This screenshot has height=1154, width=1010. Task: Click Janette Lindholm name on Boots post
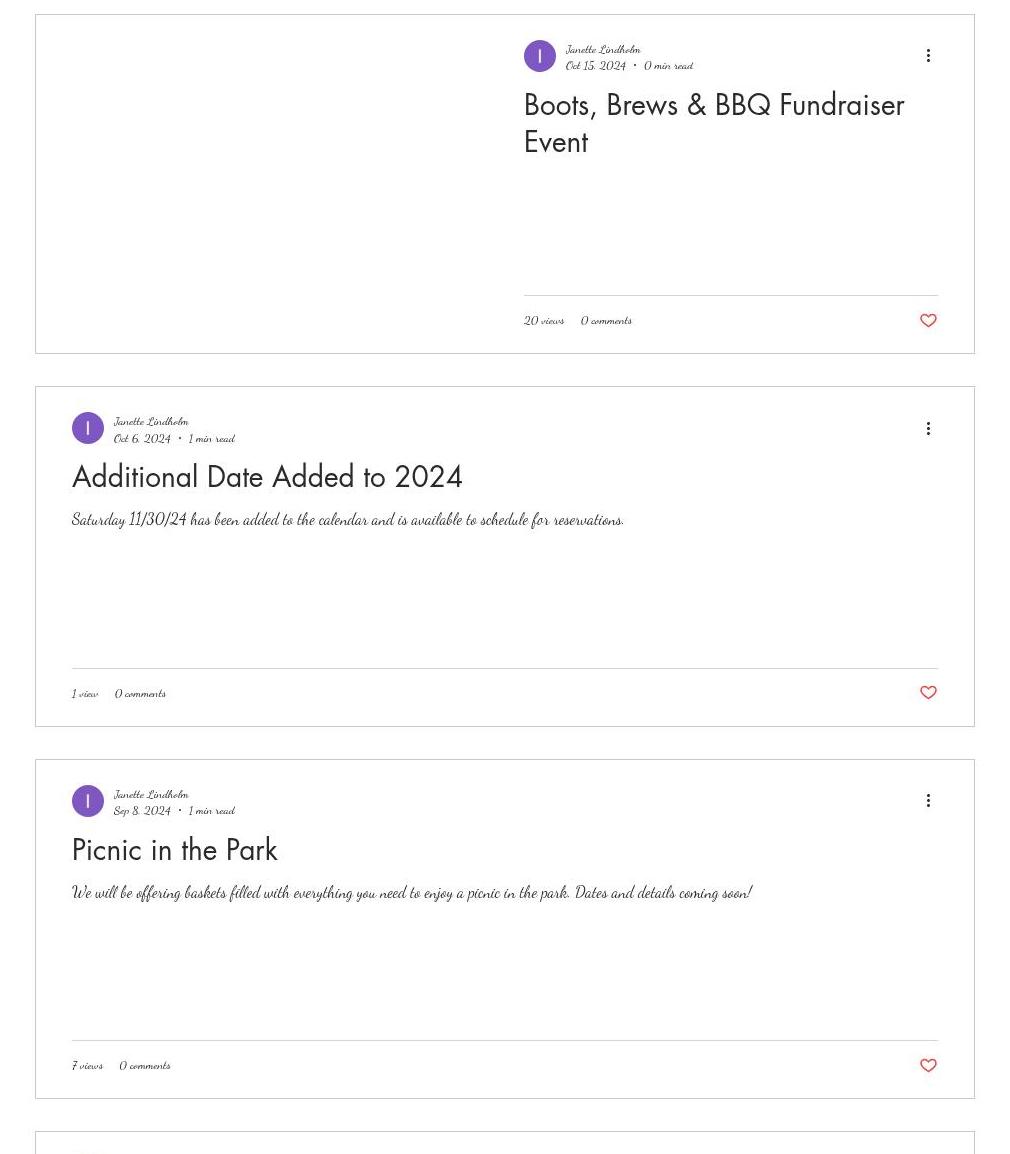tap(603, 49)
